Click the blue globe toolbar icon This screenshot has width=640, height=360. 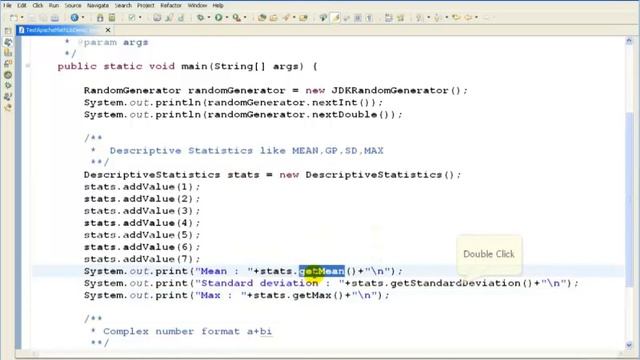(x=74, y=18)
